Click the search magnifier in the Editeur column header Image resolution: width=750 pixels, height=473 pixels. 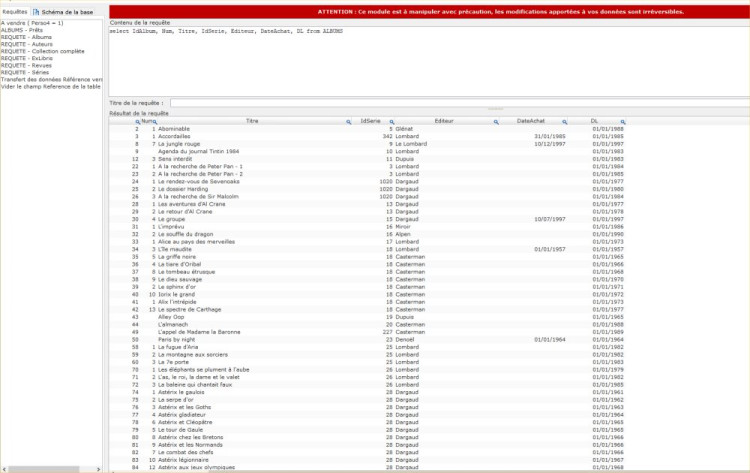coord(496,122)
